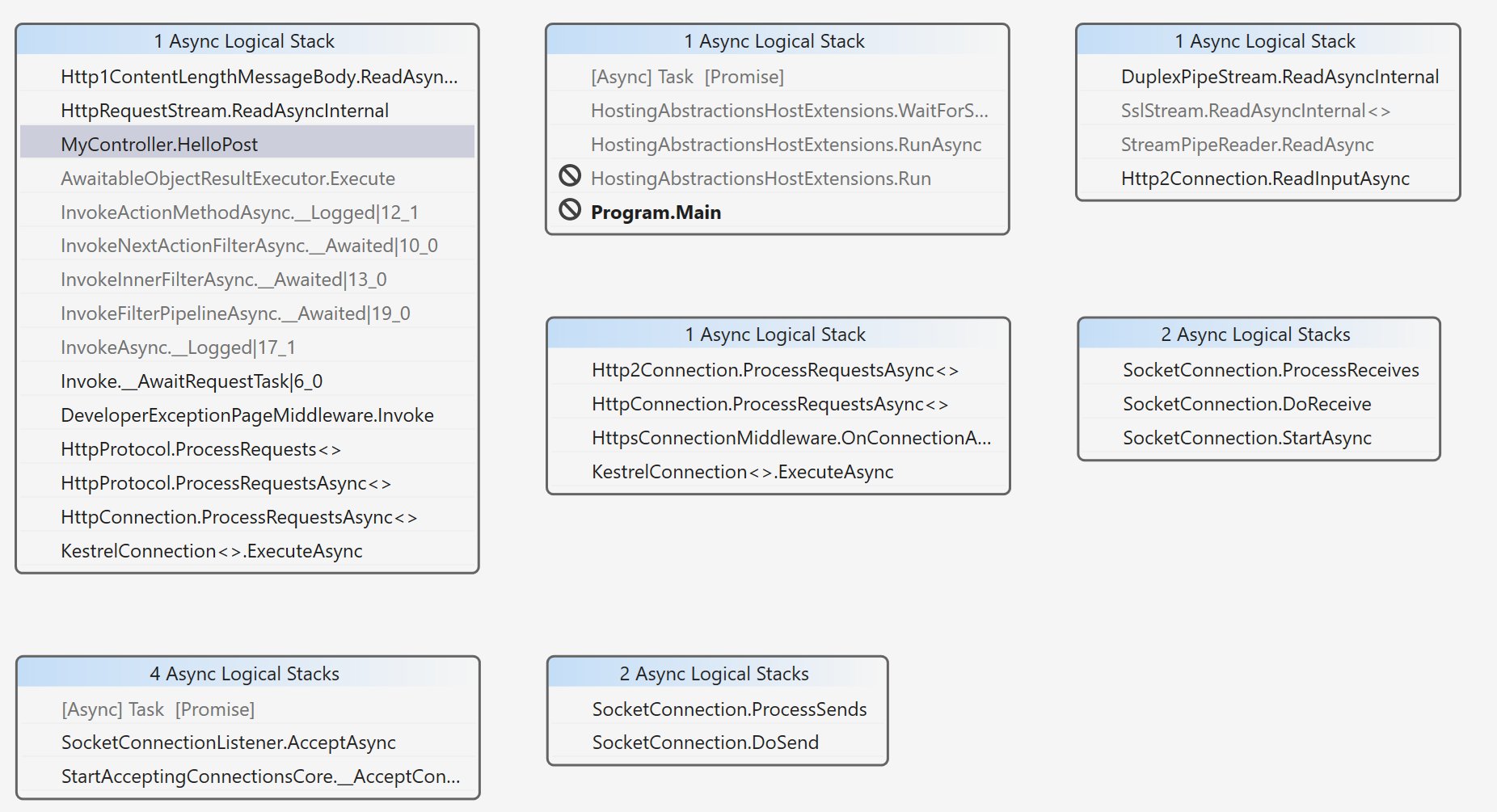
Task: Select the MyController.HelloPost frame
Action: click(247, 144)
